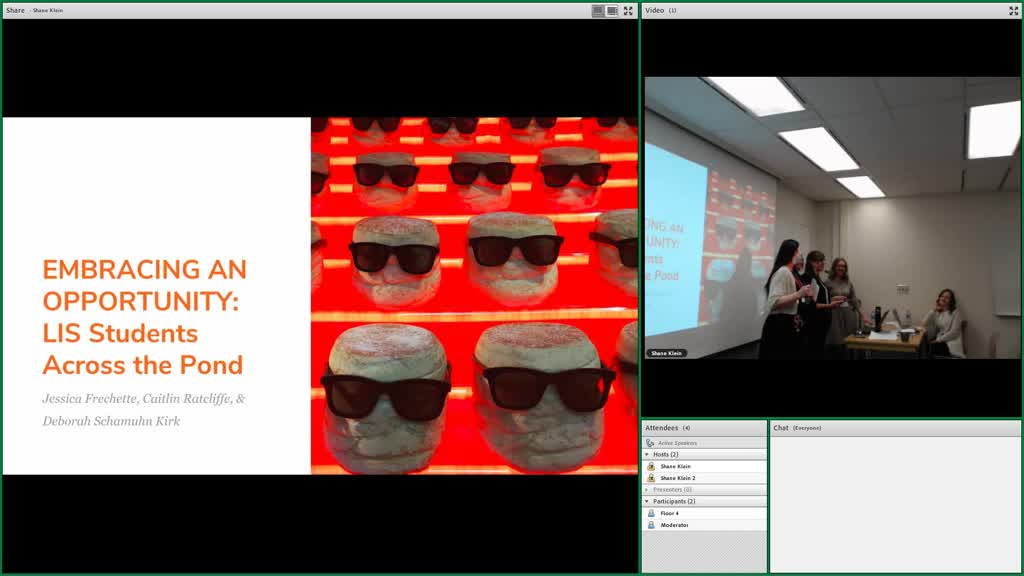Select the second layout view icon in Share pod
This screenshot has width=1024, height=576.
coord(612,10)
